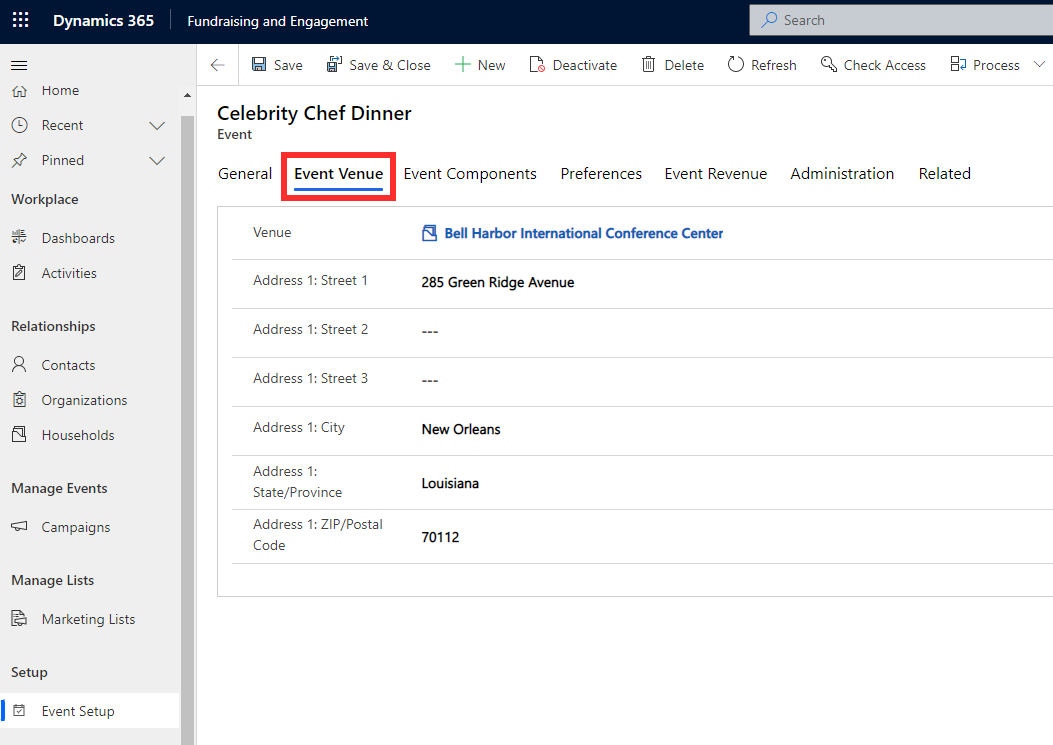Screen dimensions: 1053x745
Task: Click the Setup section header
Action: pyautogui.click(x=30, y=672)
